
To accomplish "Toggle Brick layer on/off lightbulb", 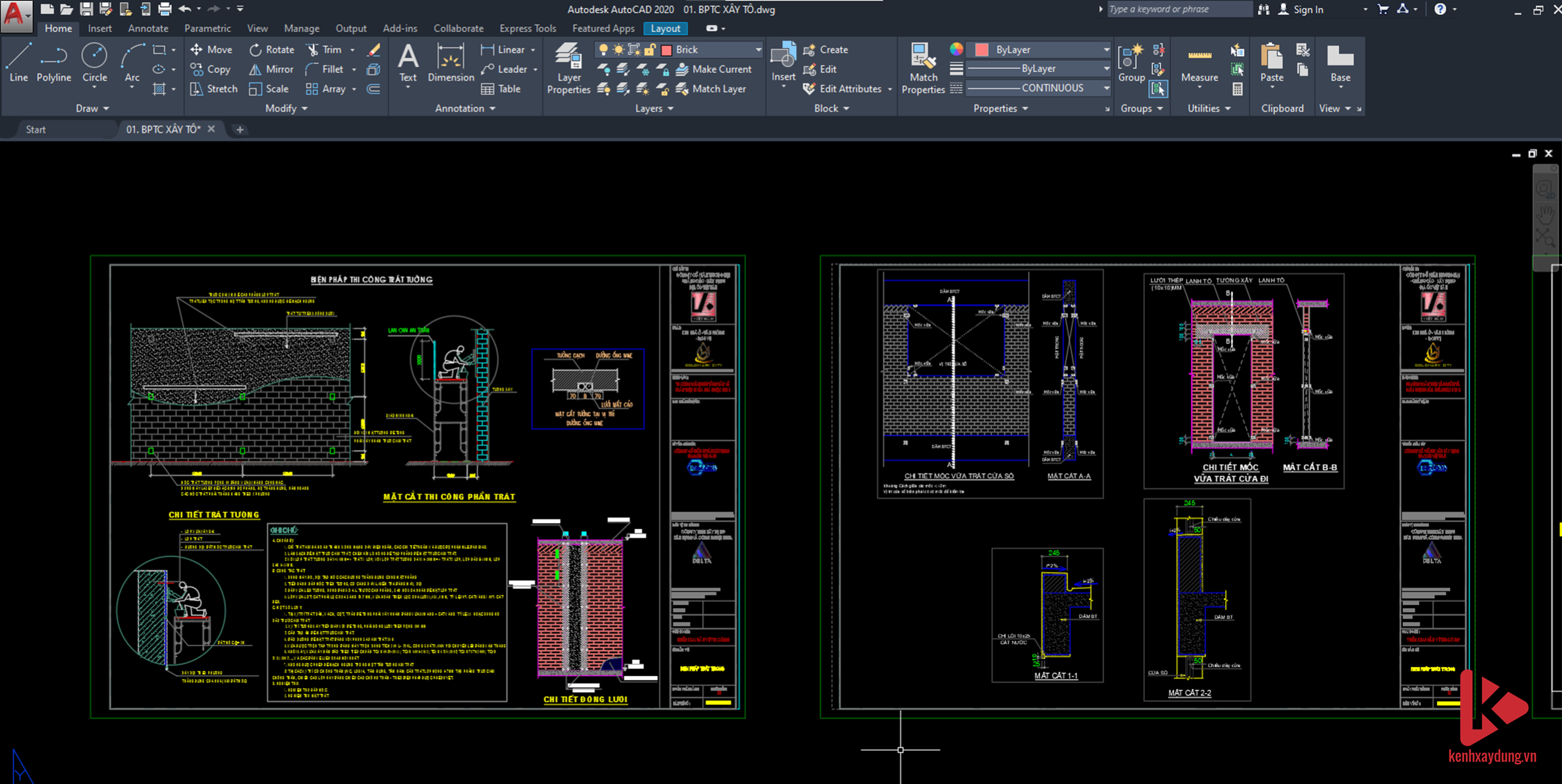I will (603, 50).
